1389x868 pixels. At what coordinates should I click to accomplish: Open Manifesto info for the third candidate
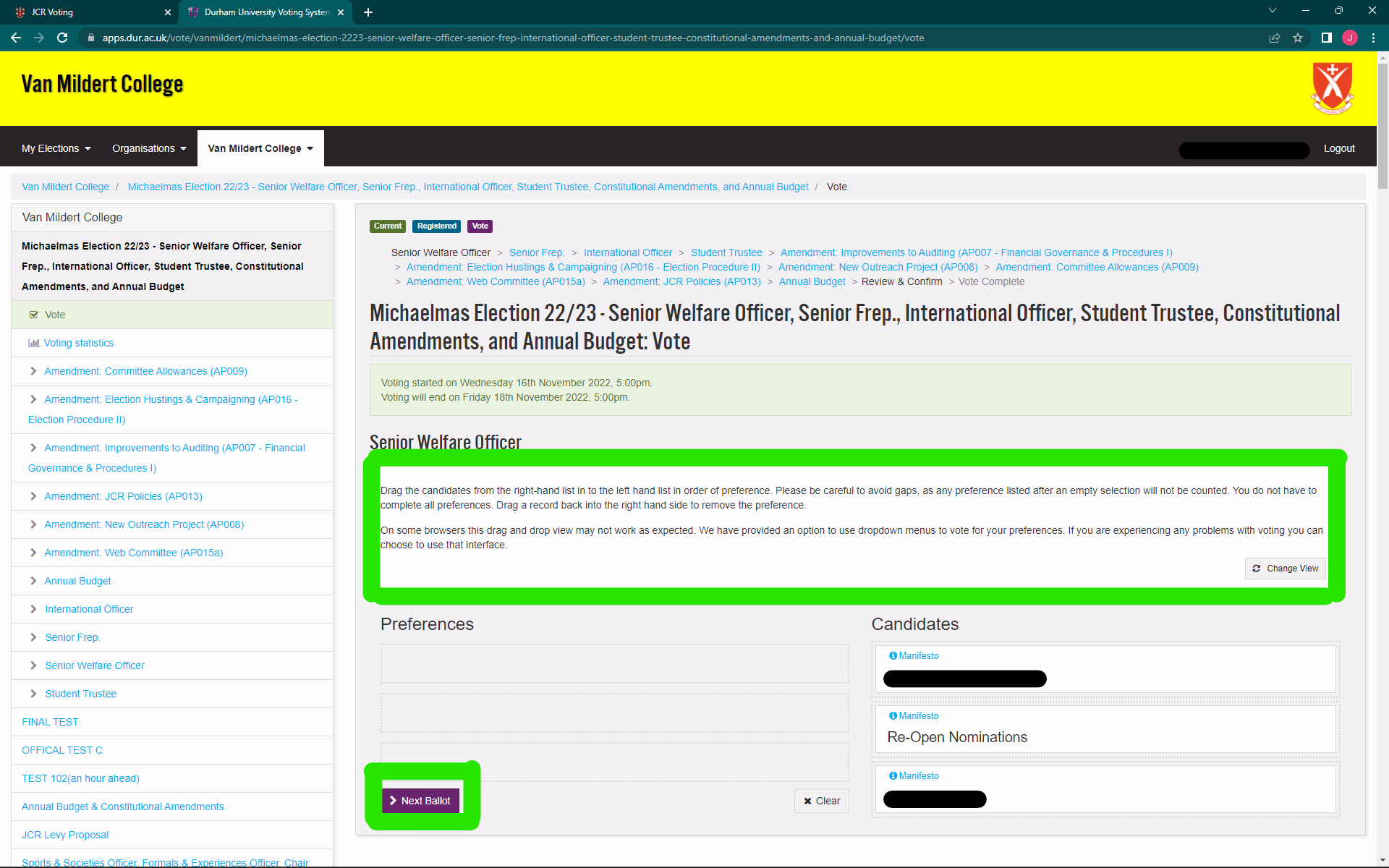point(914,775)
